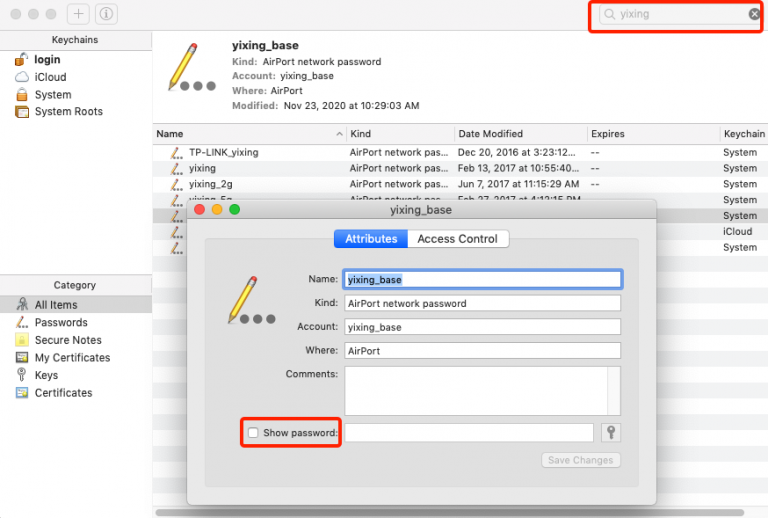Screen dimensions: 768x518
Task: Click the yixing_base preview pencil icon
Action: coord(191,67)
